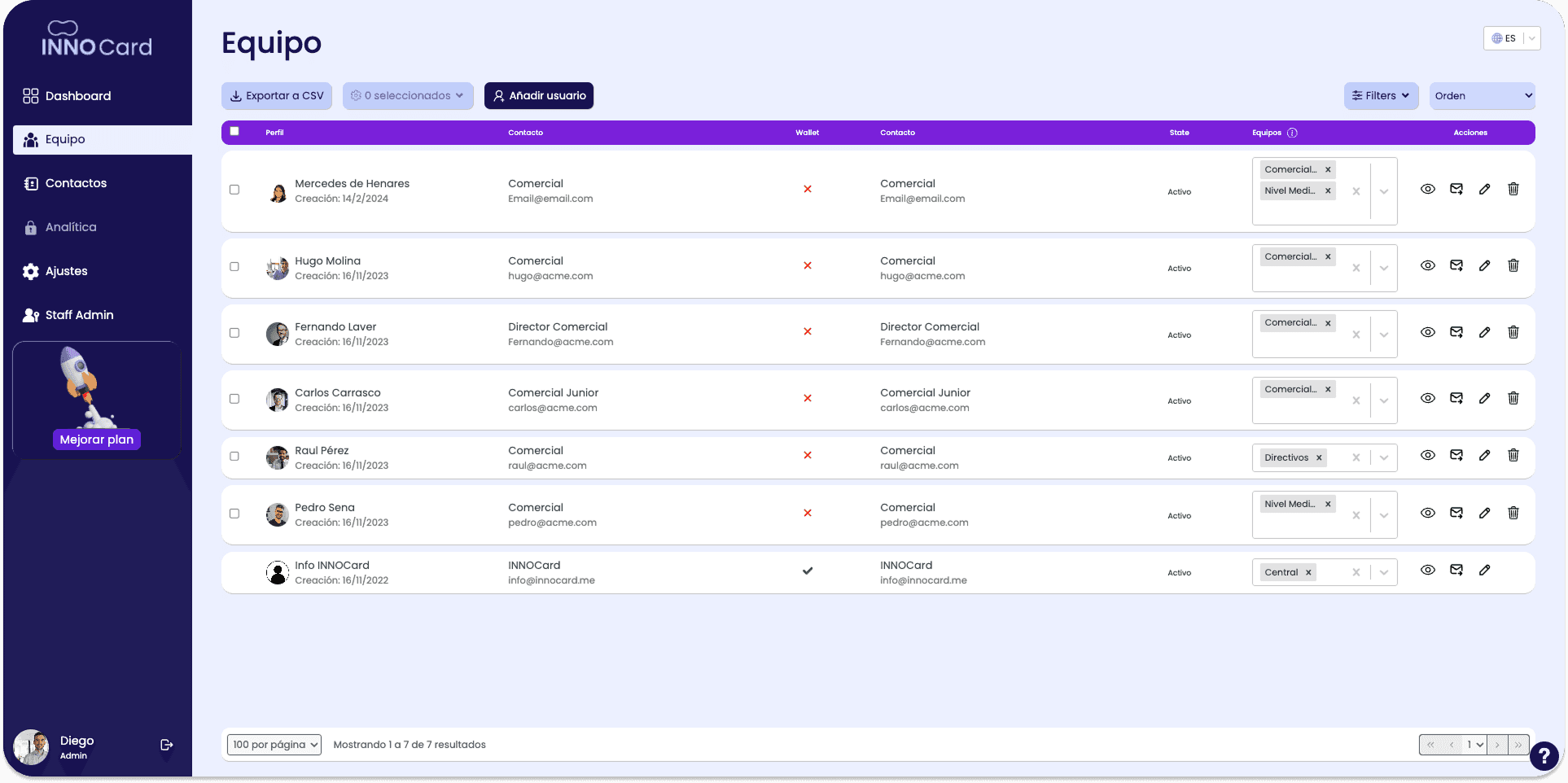Go to last page double arrow
The image size is (1568, 783).
point(1518,745)
